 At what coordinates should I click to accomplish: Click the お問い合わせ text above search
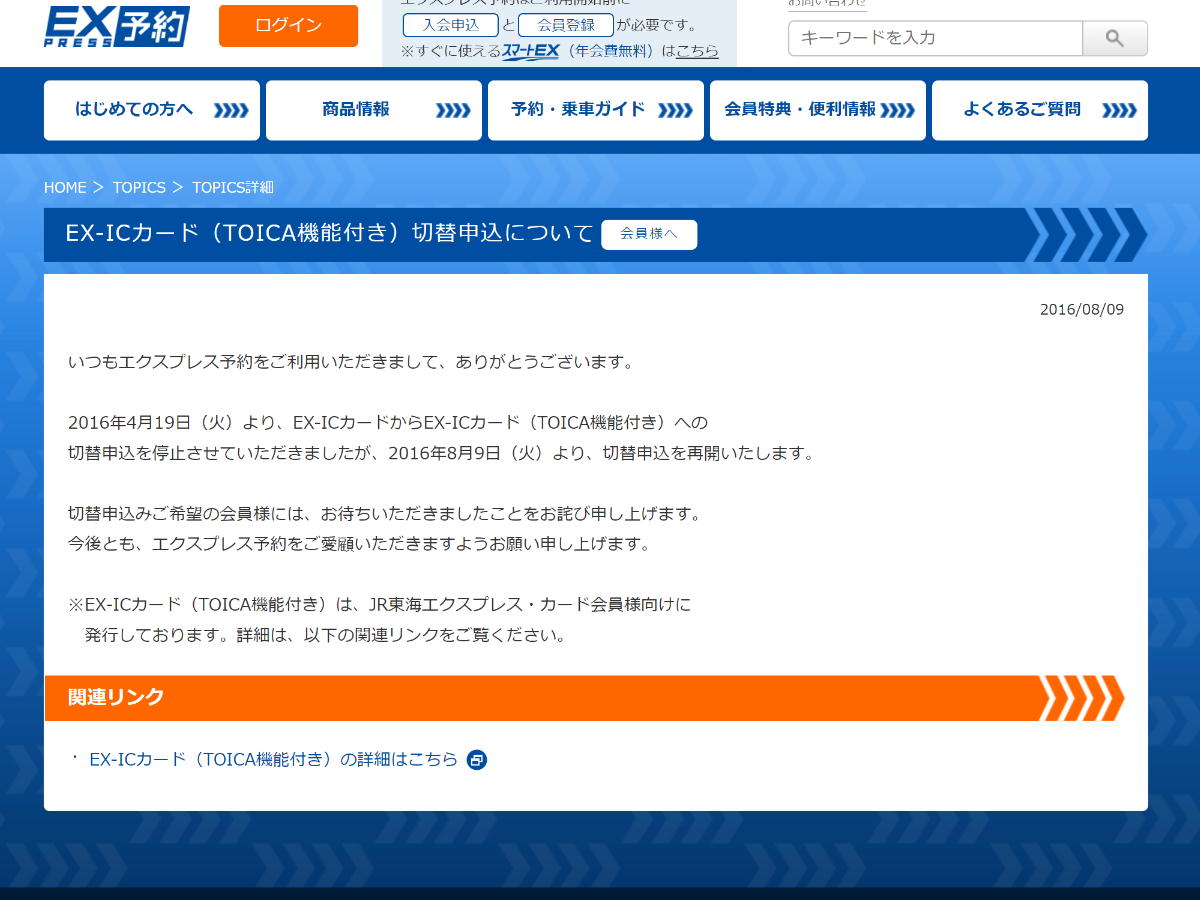pyautogui.click(x=827, y=4)
